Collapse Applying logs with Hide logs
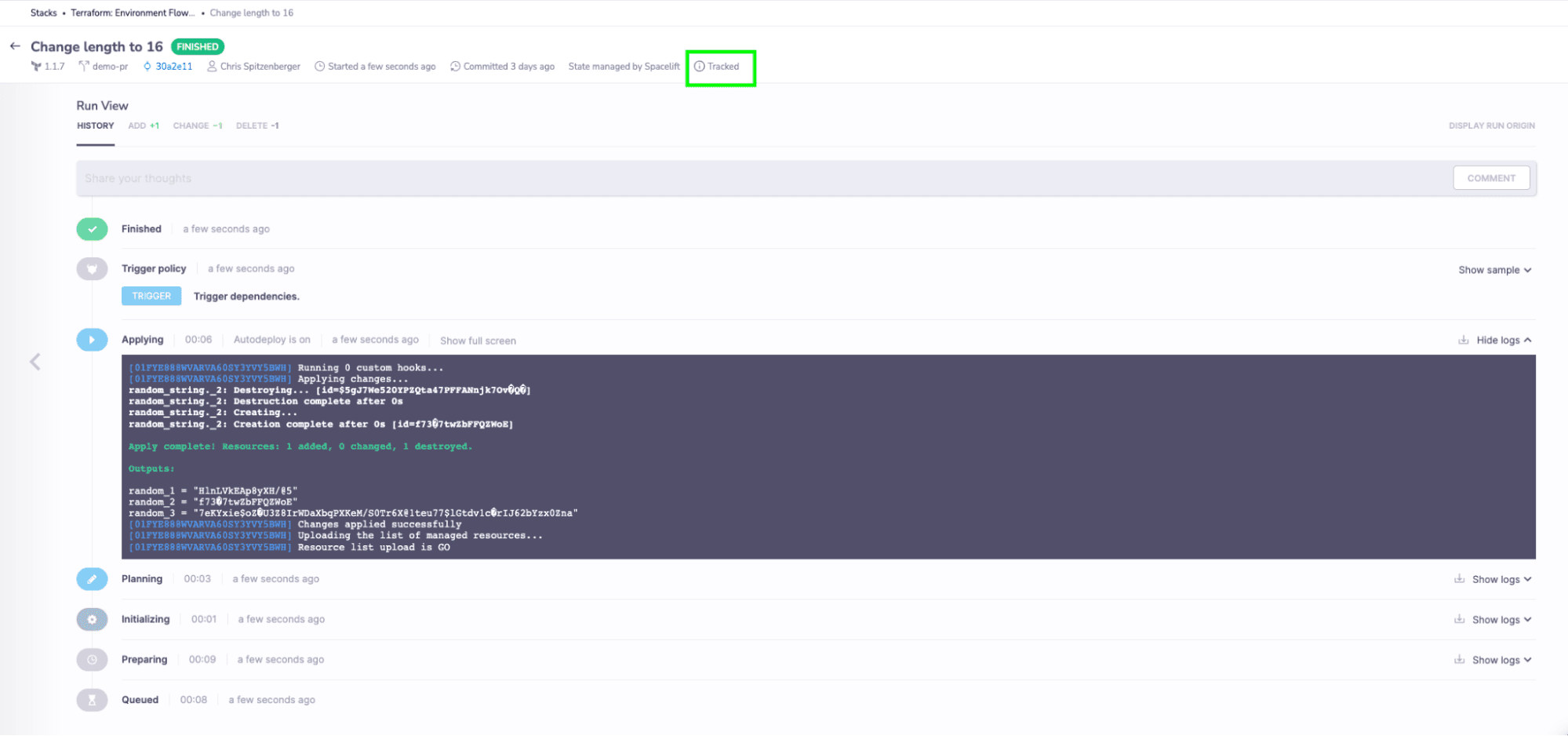The image size is (1568, 736). pyautogui.click(x=1504, y=341)
